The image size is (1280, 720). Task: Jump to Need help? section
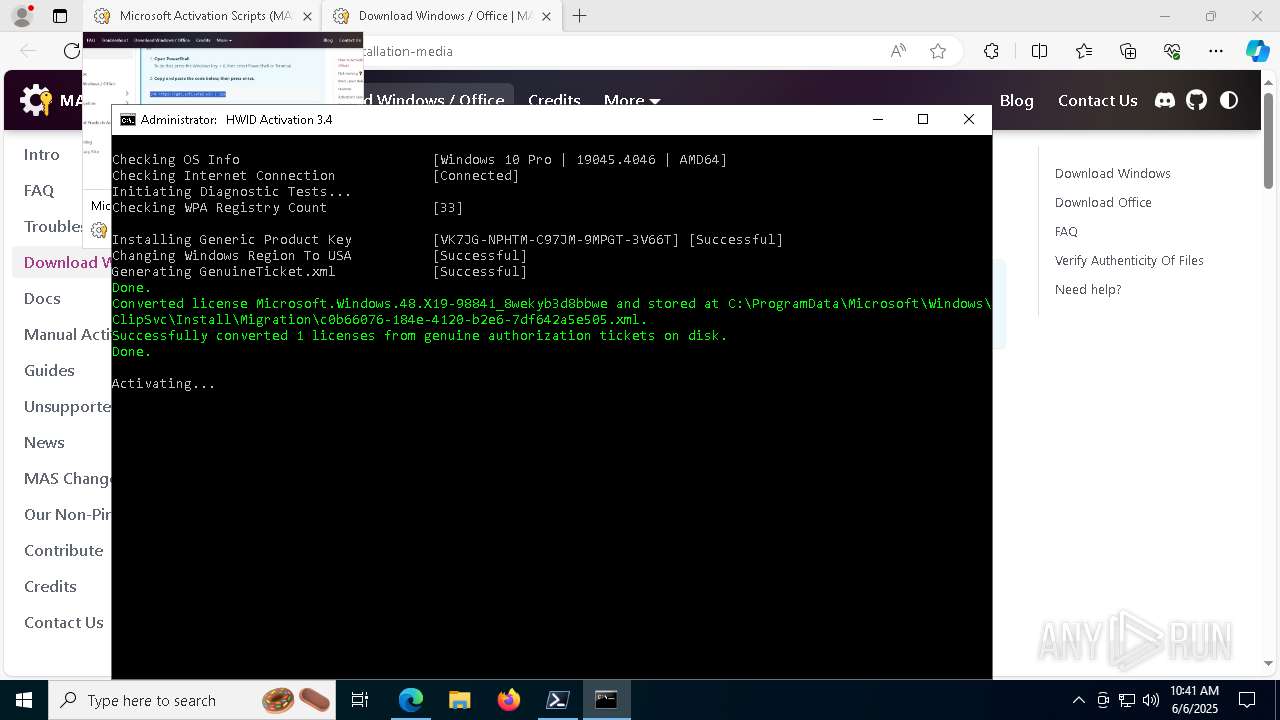point(1088,289)
